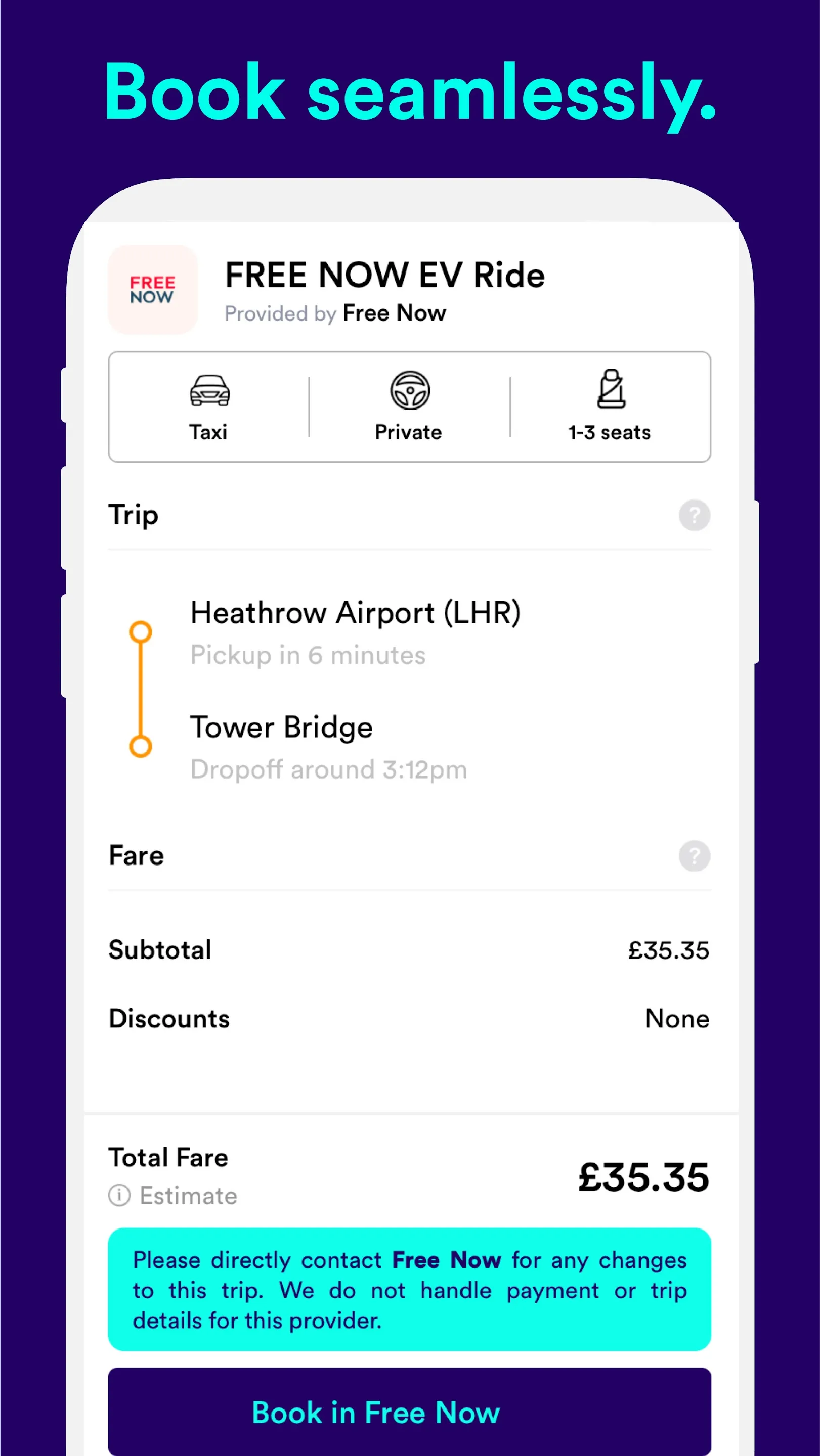The height and width of the screenshot is (1456, 820).
Task: Tap the Subtotal fare row
Action: point(408,950)
